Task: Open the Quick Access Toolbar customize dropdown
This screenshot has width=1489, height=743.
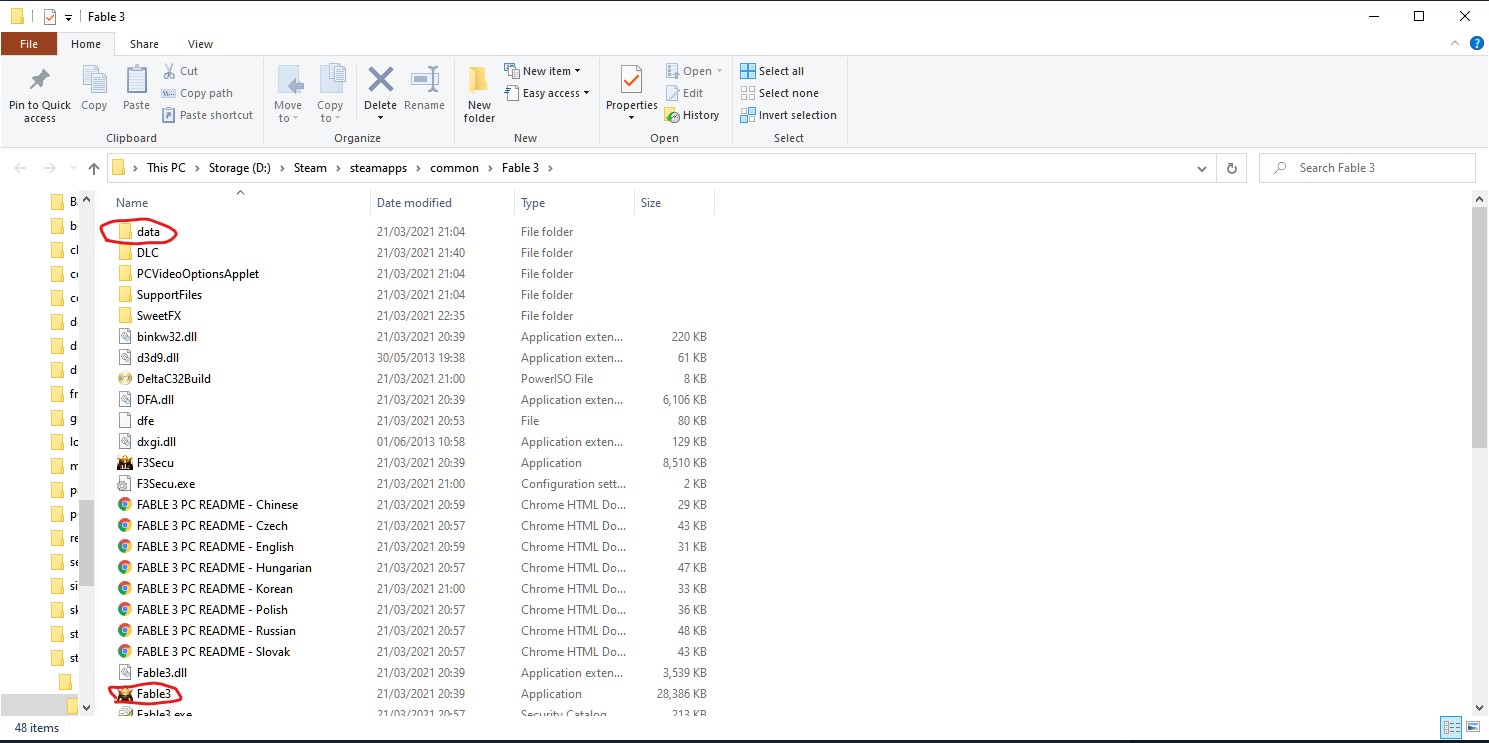Action: pos(68,17)
